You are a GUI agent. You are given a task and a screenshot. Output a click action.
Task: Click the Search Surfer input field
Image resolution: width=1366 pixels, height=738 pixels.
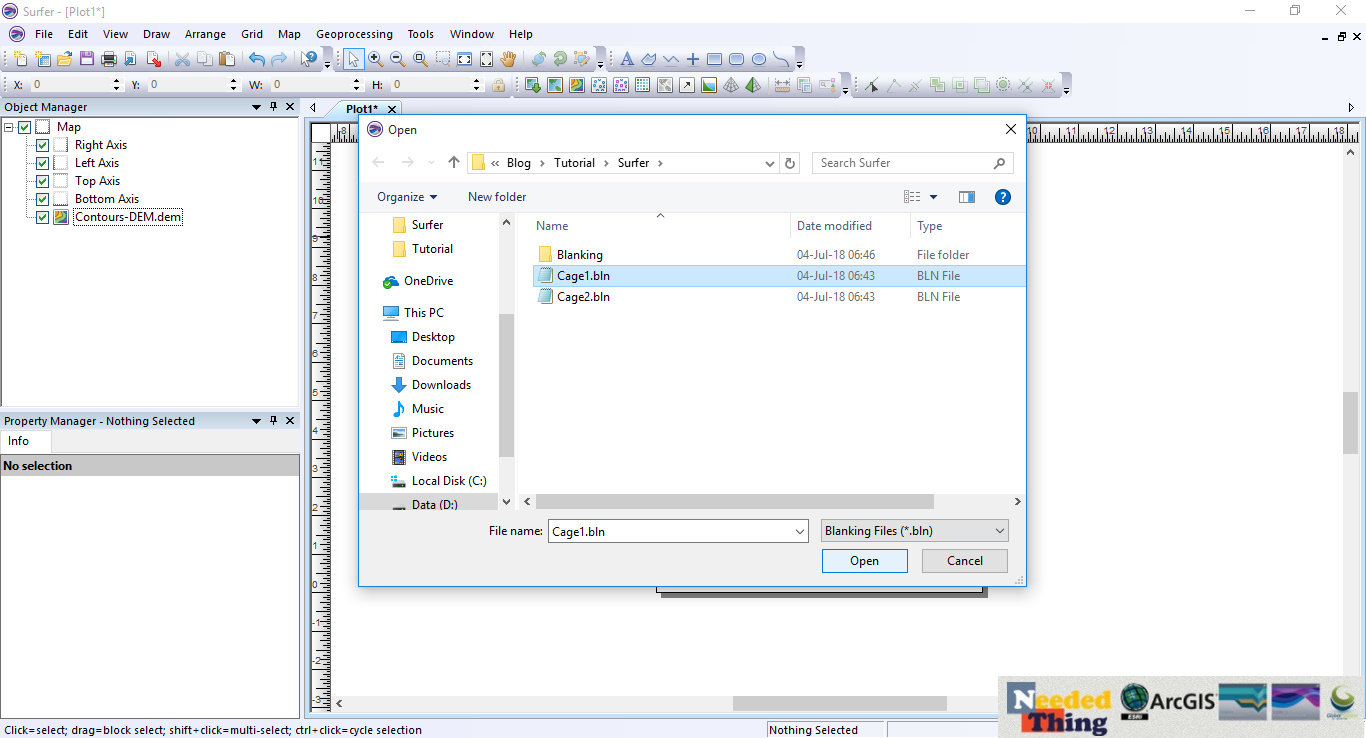[x=913, y=163]
